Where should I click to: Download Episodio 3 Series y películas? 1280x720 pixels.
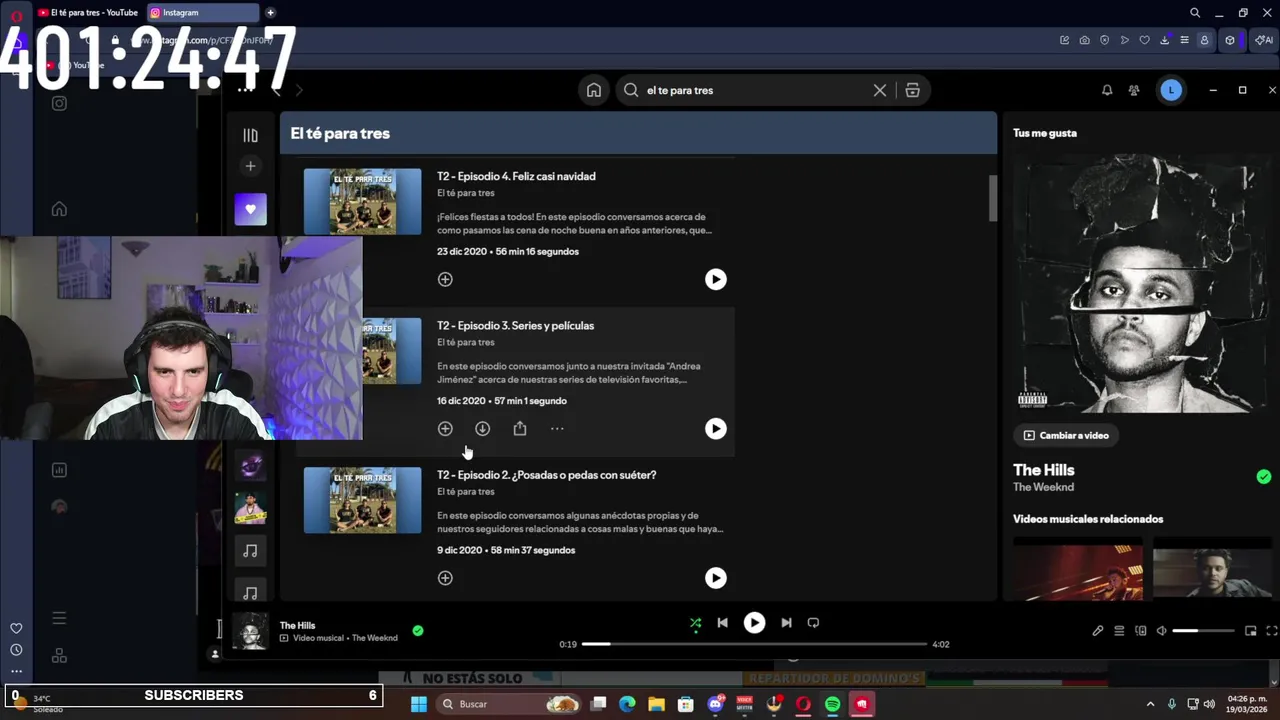(x=482, y=428)
